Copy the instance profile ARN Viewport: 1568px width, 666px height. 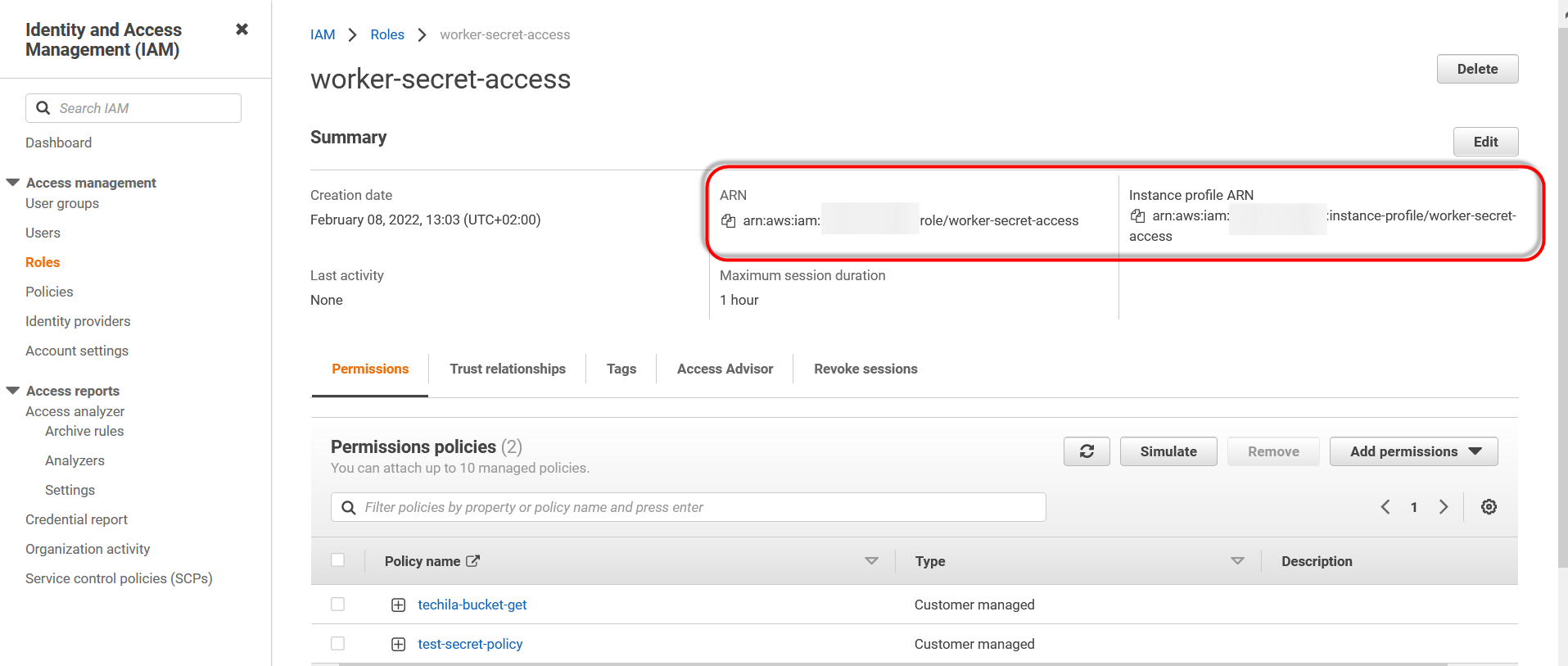pos(1137,216)
